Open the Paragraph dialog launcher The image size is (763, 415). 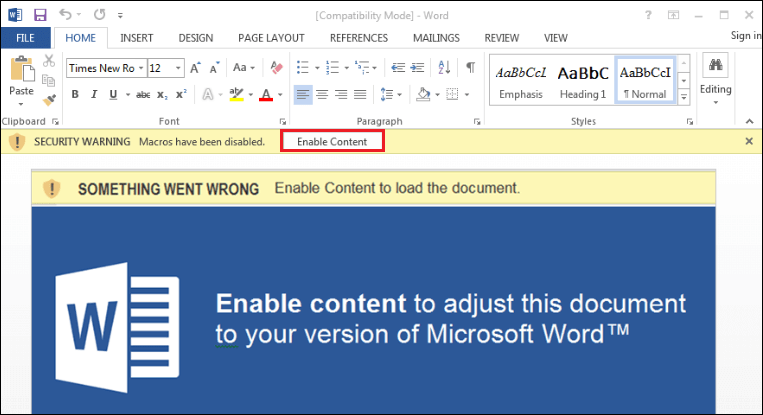click(x=477, y=122)
